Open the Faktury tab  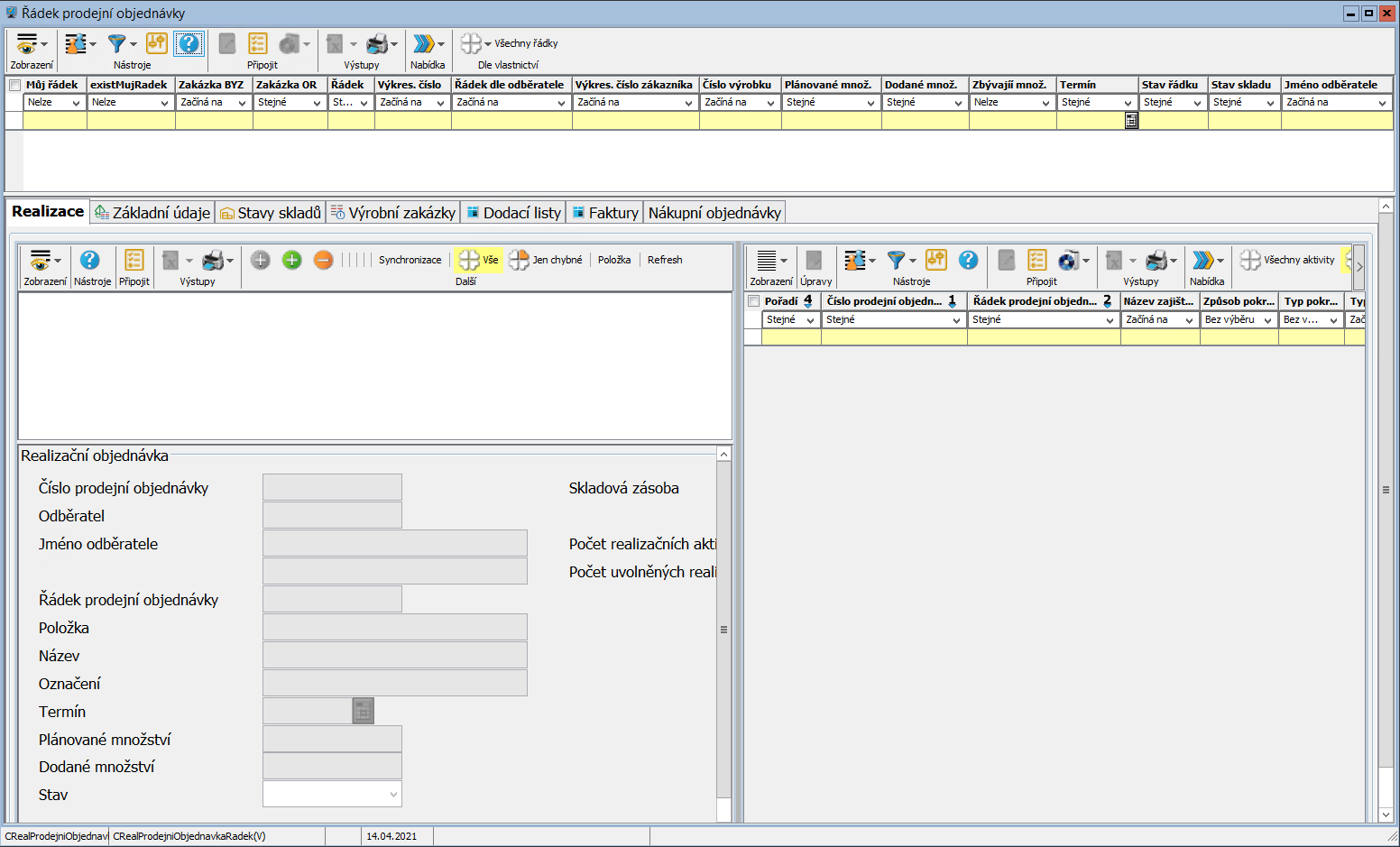tap(604, 213)
